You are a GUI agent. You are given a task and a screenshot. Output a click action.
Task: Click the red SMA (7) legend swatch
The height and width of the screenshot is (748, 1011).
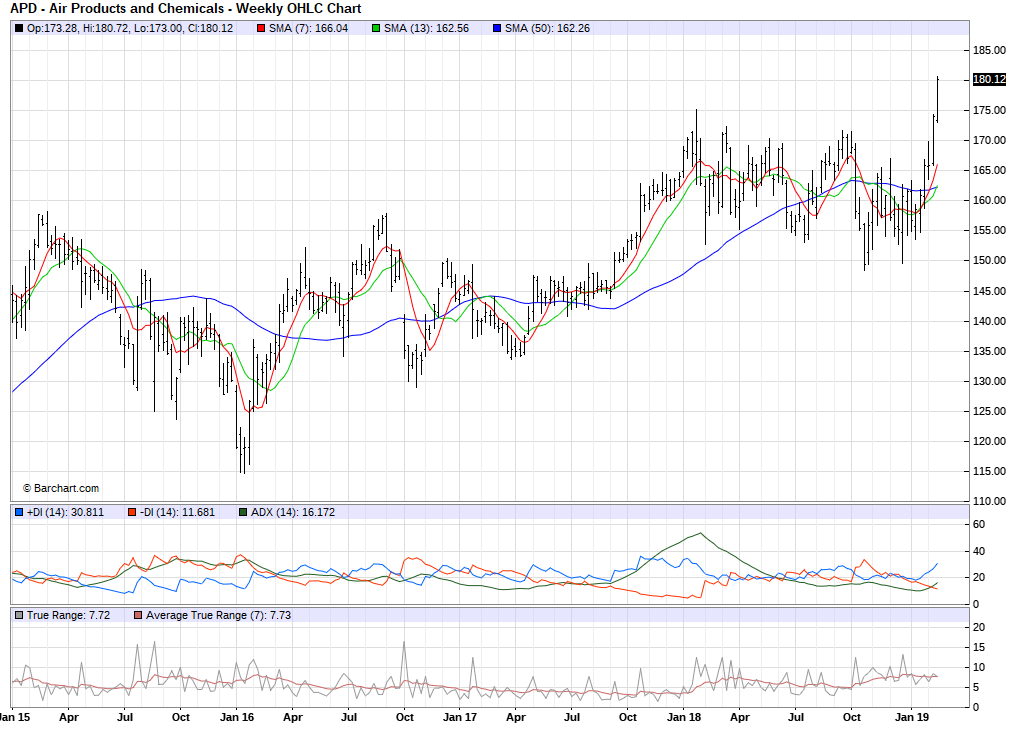click(x=261, y=28)
